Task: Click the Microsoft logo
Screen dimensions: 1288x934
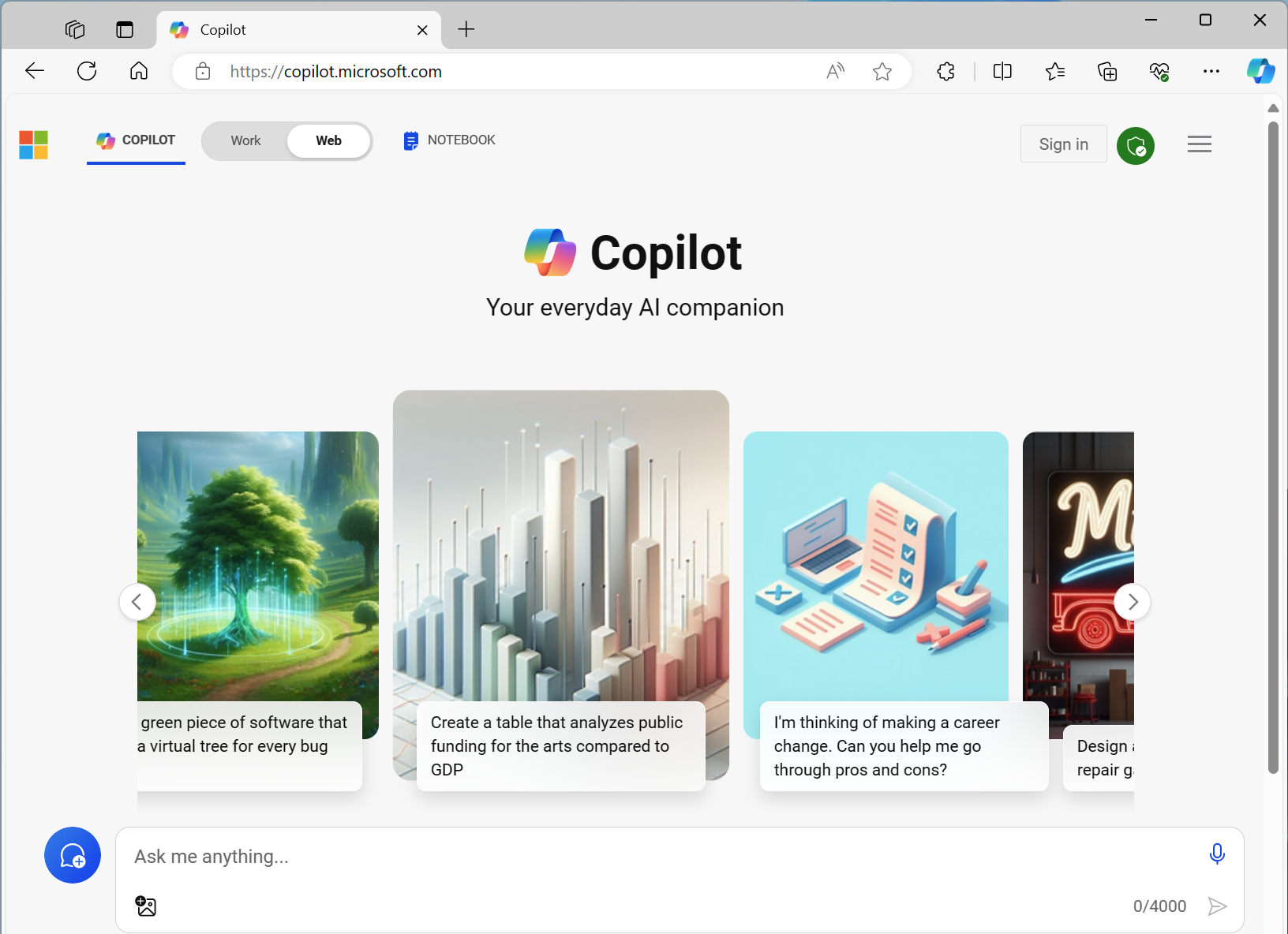Action: click(x=34, y=145)
